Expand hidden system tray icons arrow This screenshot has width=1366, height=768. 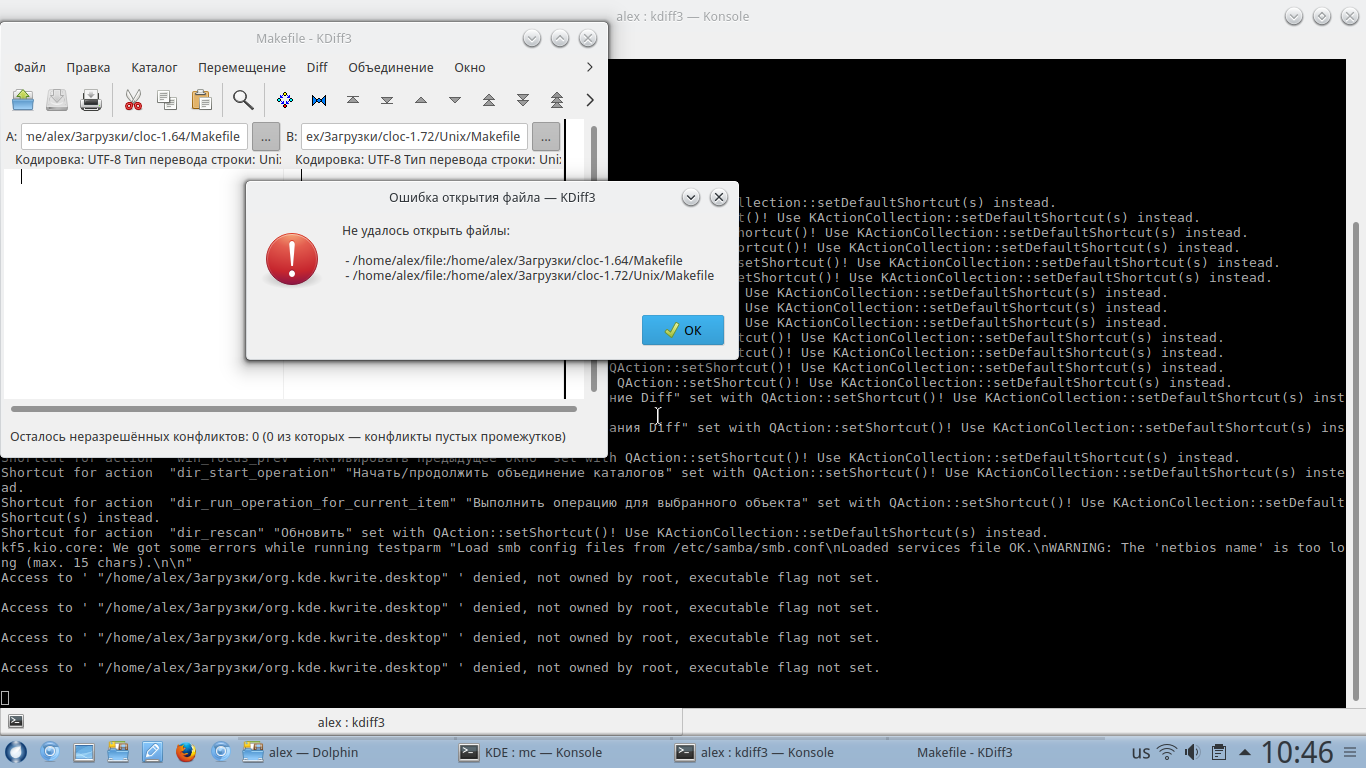click(x=1245, y=752)
